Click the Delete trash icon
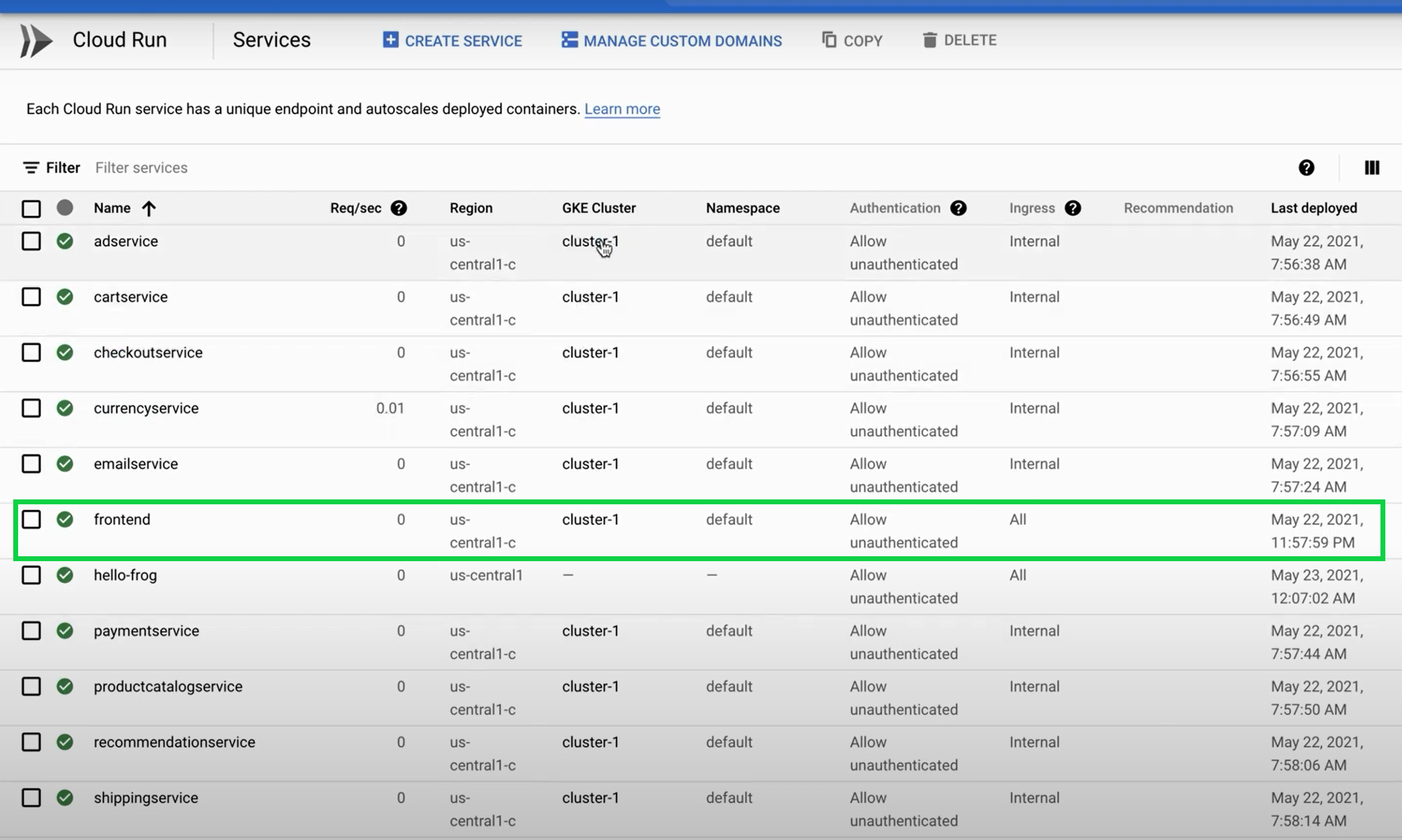Image resolution: width=1402 pixels, height=840 pixels. point(930,40)
